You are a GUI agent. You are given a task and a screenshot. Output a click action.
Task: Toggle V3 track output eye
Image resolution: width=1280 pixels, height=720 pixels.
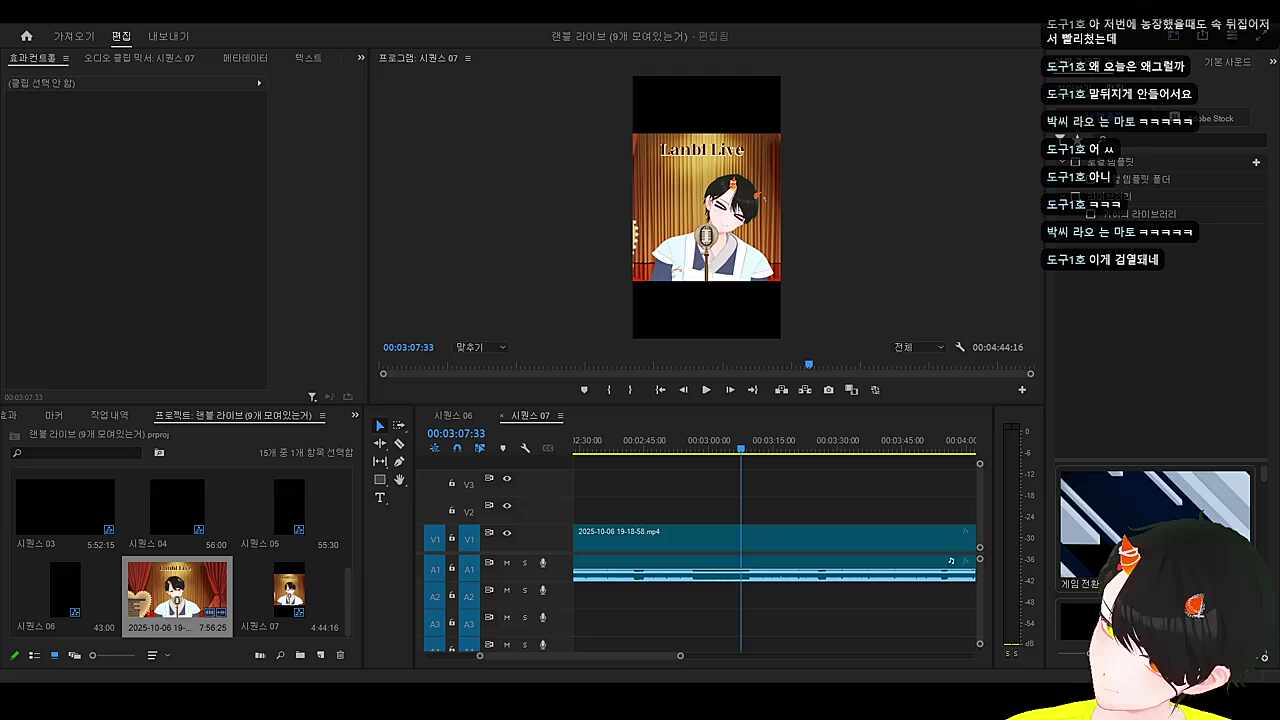point(507,479)
